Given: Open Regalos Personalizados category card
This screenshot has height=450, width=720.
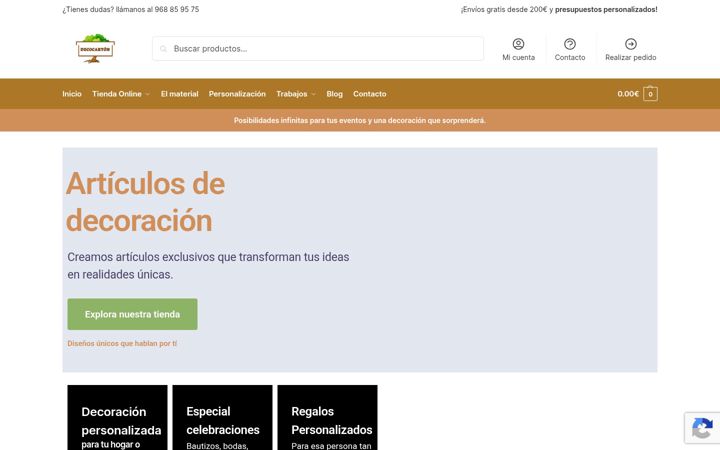Looking at the screenshot, I should pos(327,417).
